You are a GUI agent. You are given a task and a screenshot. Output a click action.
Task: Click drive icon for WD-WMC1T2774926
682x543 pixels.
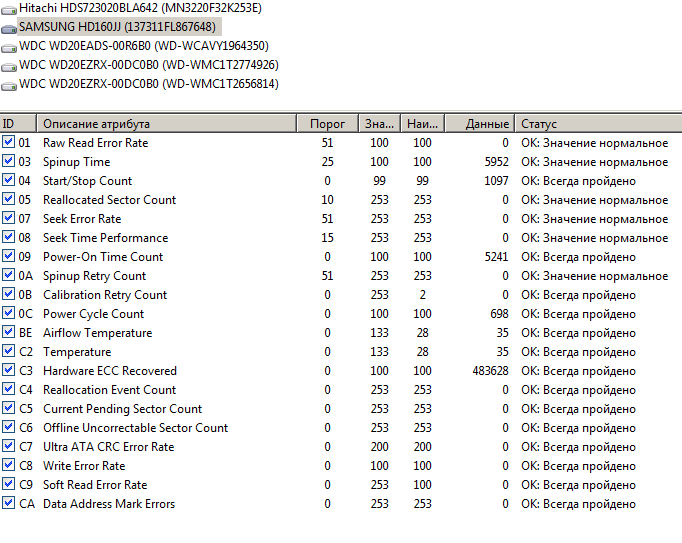[x=9, y=67]
